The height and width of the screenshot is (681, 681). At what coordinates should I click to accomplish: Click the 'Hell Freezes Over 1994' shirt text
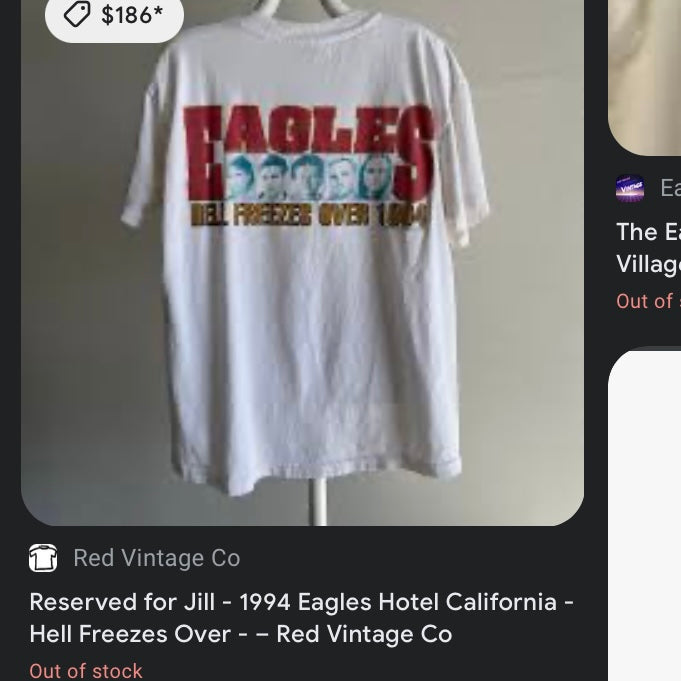pyautogui.click(x=306, y=213)
